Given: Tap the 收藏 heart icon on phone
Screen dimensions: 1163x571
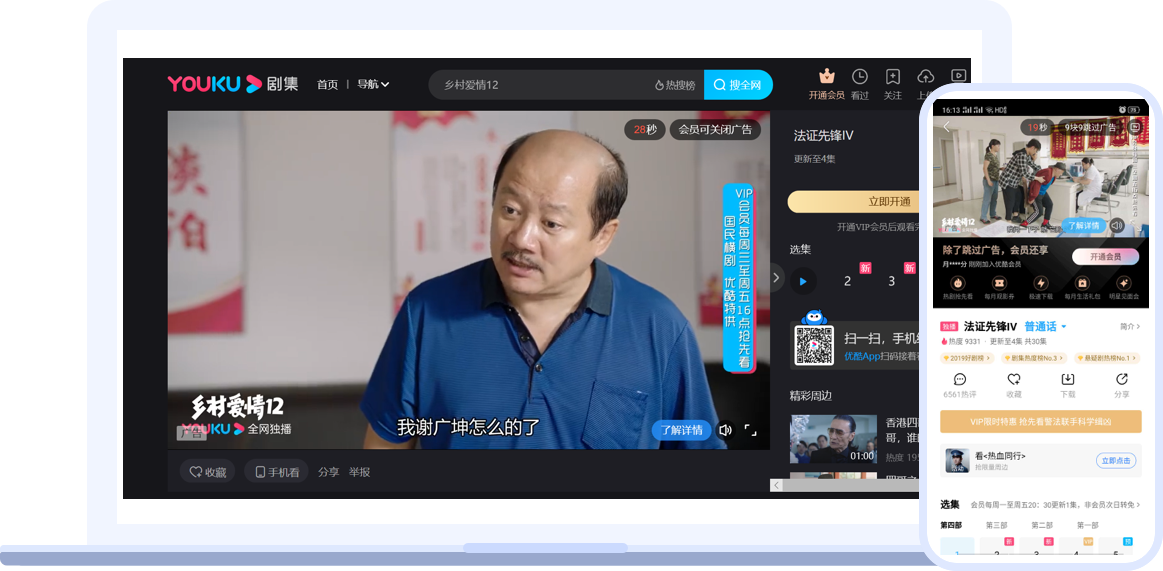Looking at the screenshot, I should [x=1014, y=379].
